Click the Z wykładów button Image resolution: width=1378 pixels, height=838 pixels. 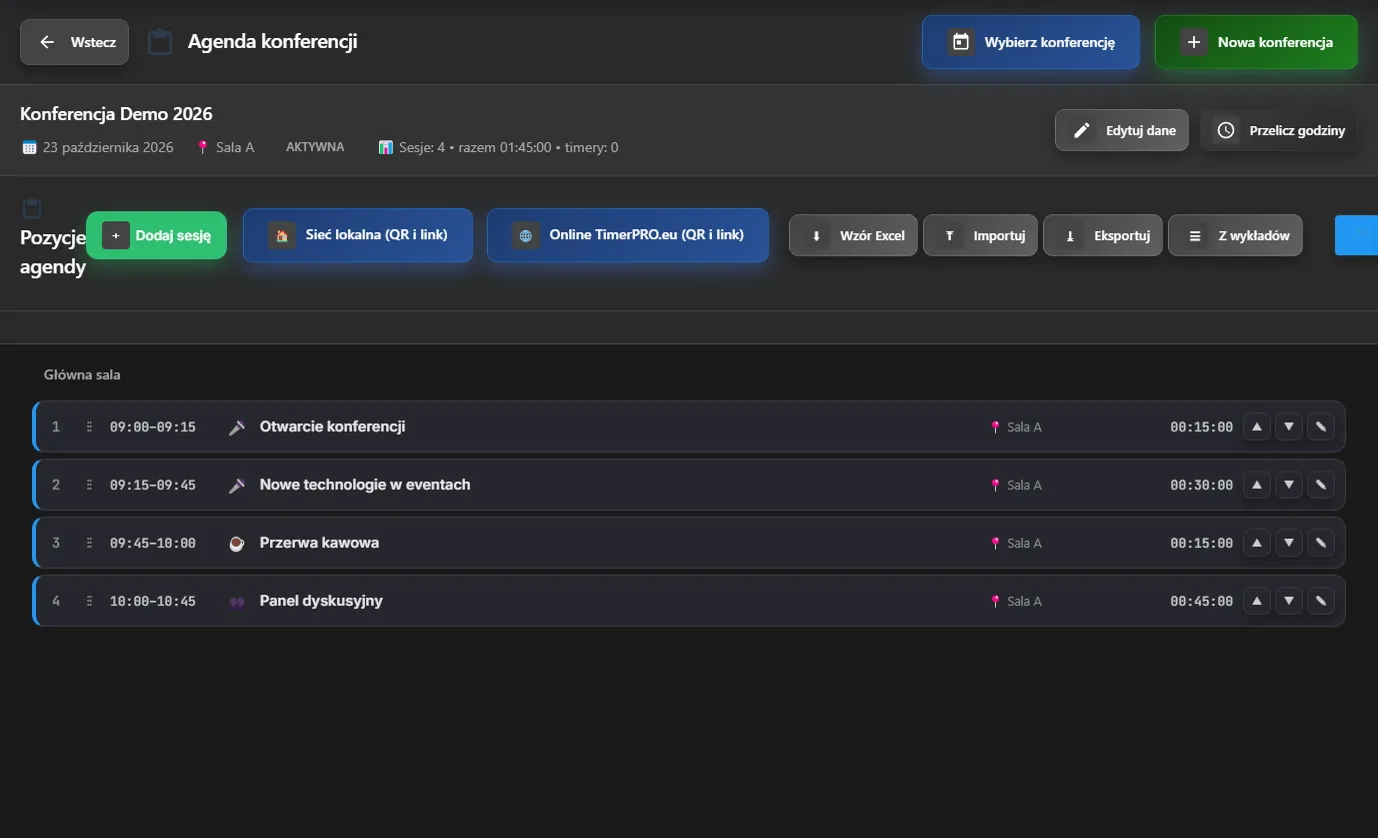(1236, 236)
